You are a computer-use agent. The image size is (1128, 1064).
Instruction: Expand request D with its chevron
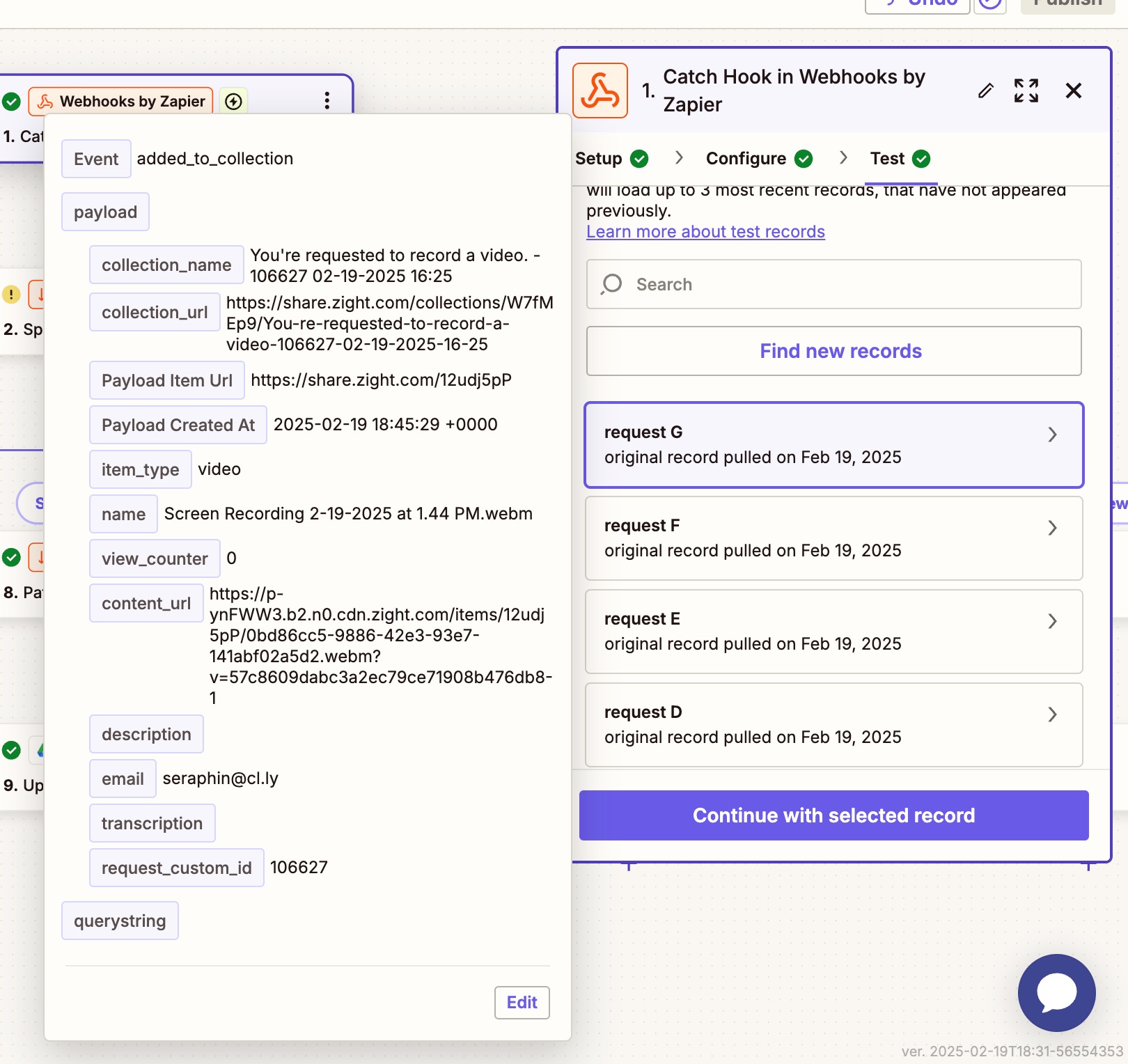coord(1052,714)
